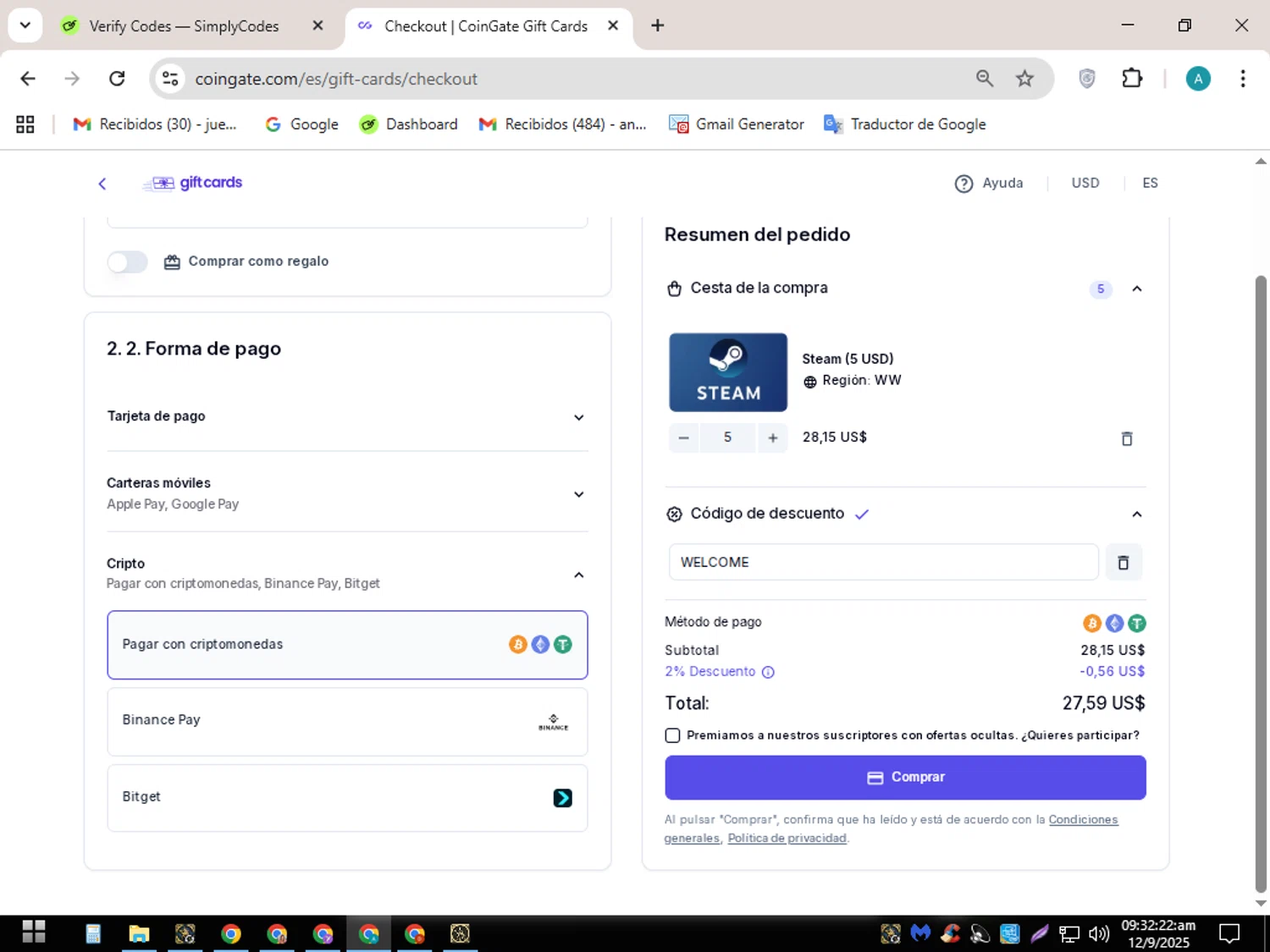Click the 2% Descuento label
1270x952 pixels.
[x=710, y=672]
